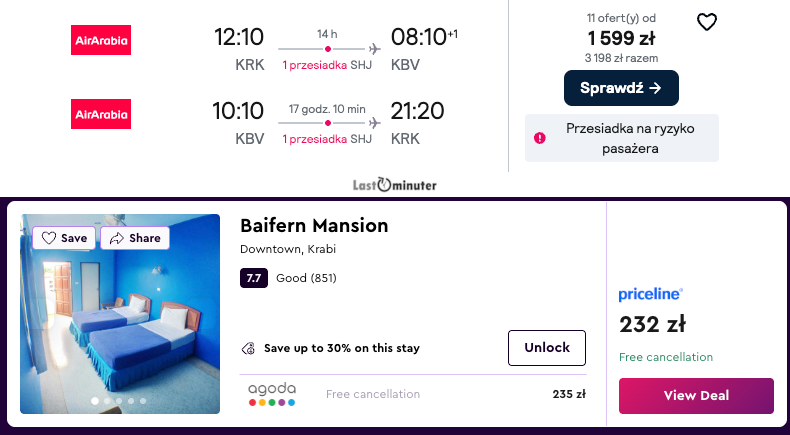Open the Baifern Mansion hotel title

pos(314,225)
